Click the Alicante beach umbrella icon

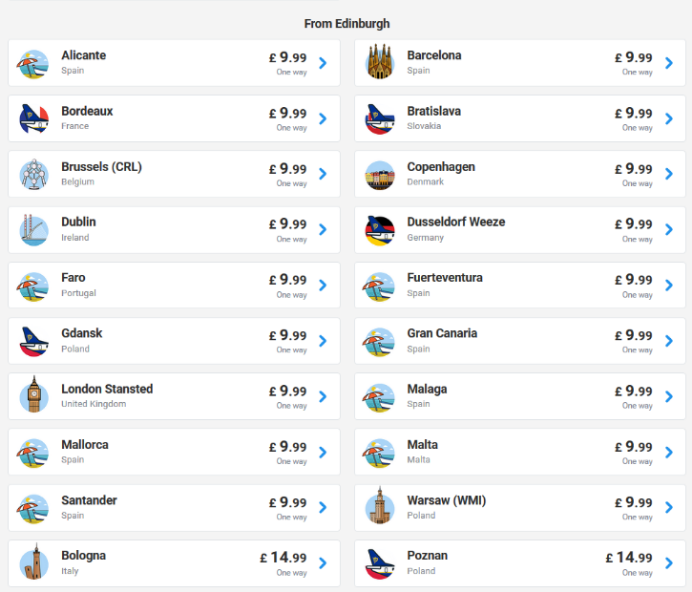pos(34,64)
